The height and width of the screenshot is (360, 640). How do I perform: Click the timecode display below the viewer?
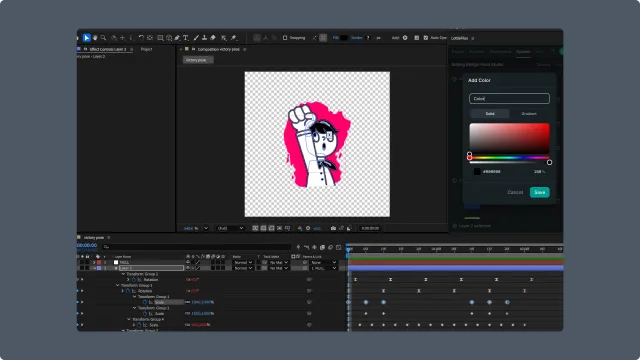[x=370, y=228]
